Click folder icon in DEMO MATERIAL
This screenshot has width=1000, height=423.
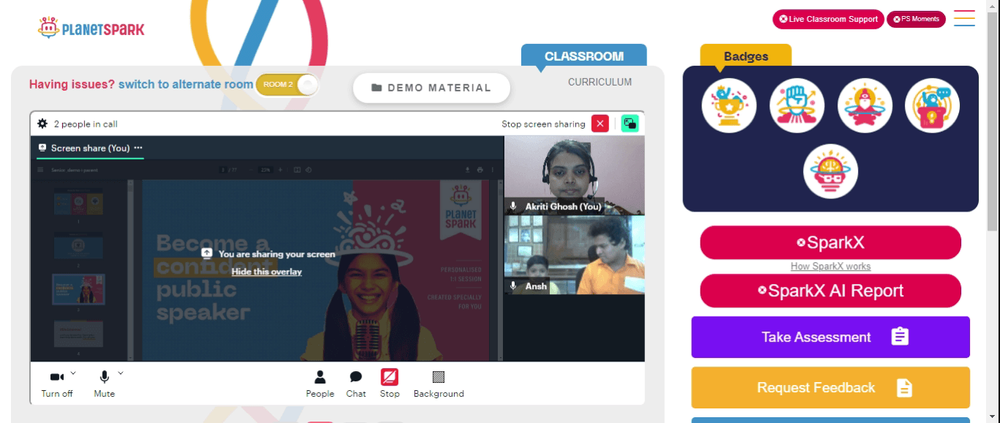[x=376, y=88]
